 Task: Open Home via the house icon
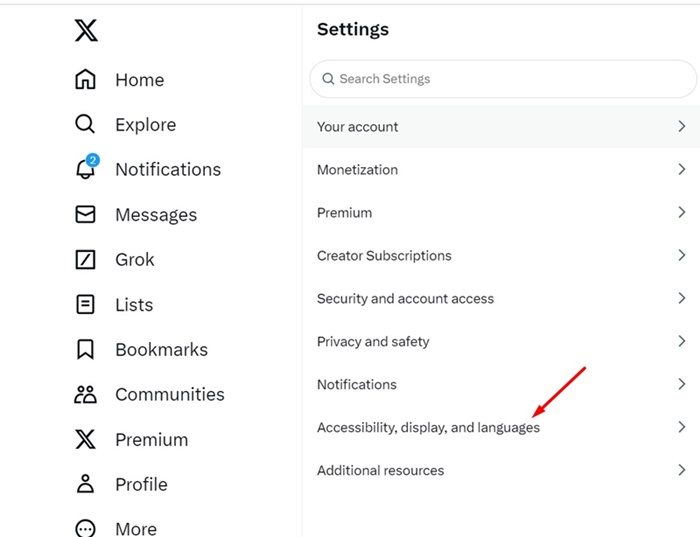[x=85, y=79]
